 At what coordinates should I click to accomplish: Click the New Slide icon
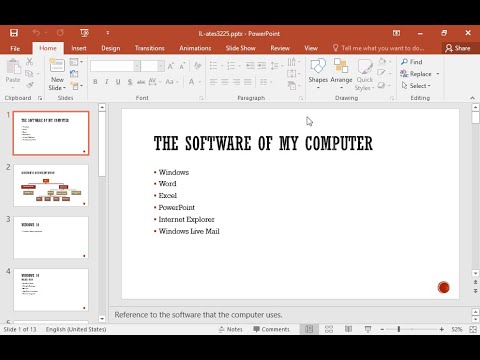point(57,66)
